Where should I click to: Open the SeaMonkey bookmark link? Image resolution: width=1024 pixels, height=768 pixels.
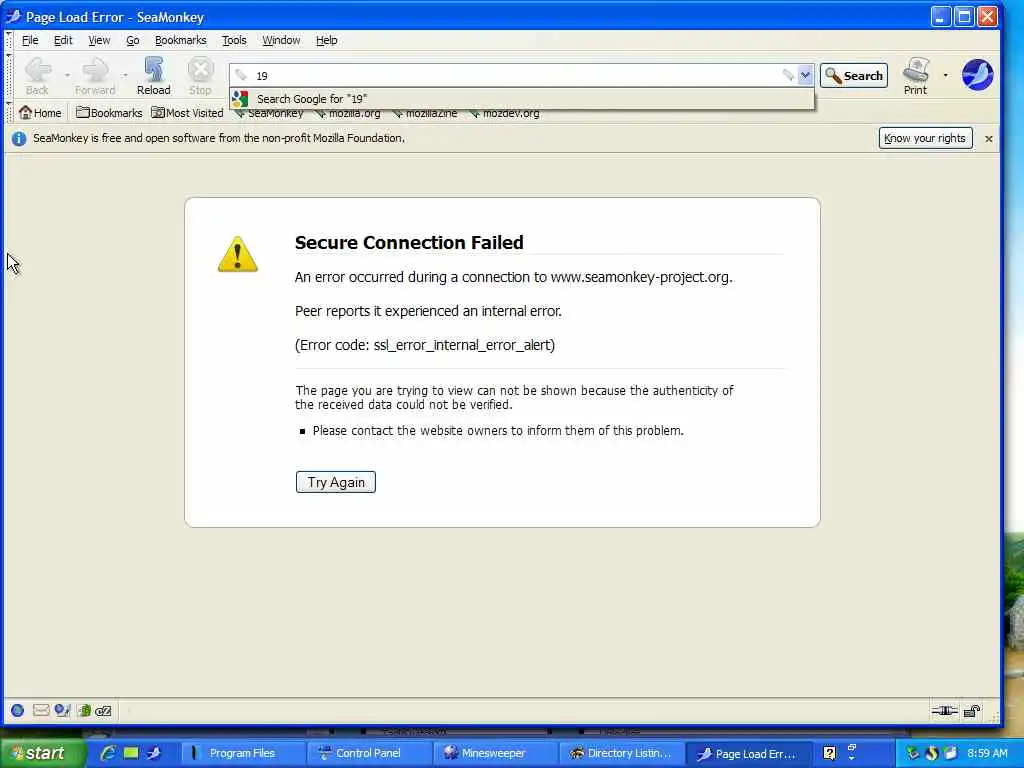click(269, 114)
